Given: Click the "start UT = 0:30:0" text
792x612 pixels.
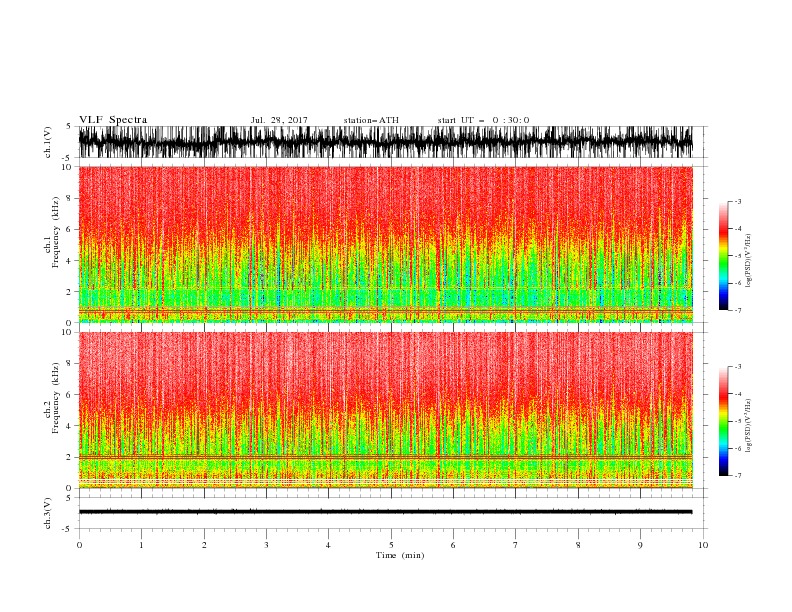Looking at the screenshot, I should (x=483, y=120).
